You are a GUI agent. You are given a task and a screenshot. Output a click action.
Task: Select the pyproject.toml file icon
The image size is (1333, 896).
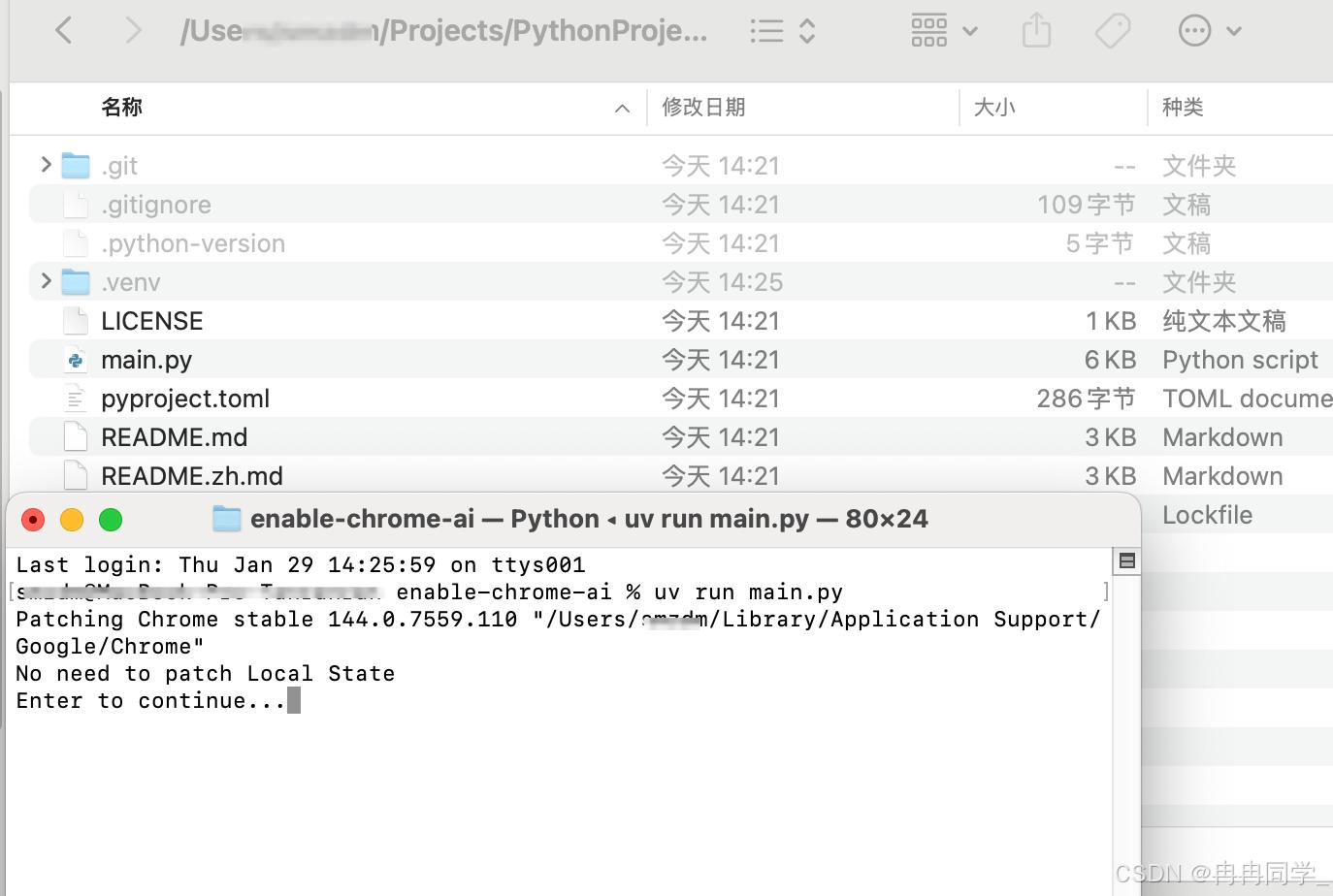pyautogui.click(x=76, y=399)
